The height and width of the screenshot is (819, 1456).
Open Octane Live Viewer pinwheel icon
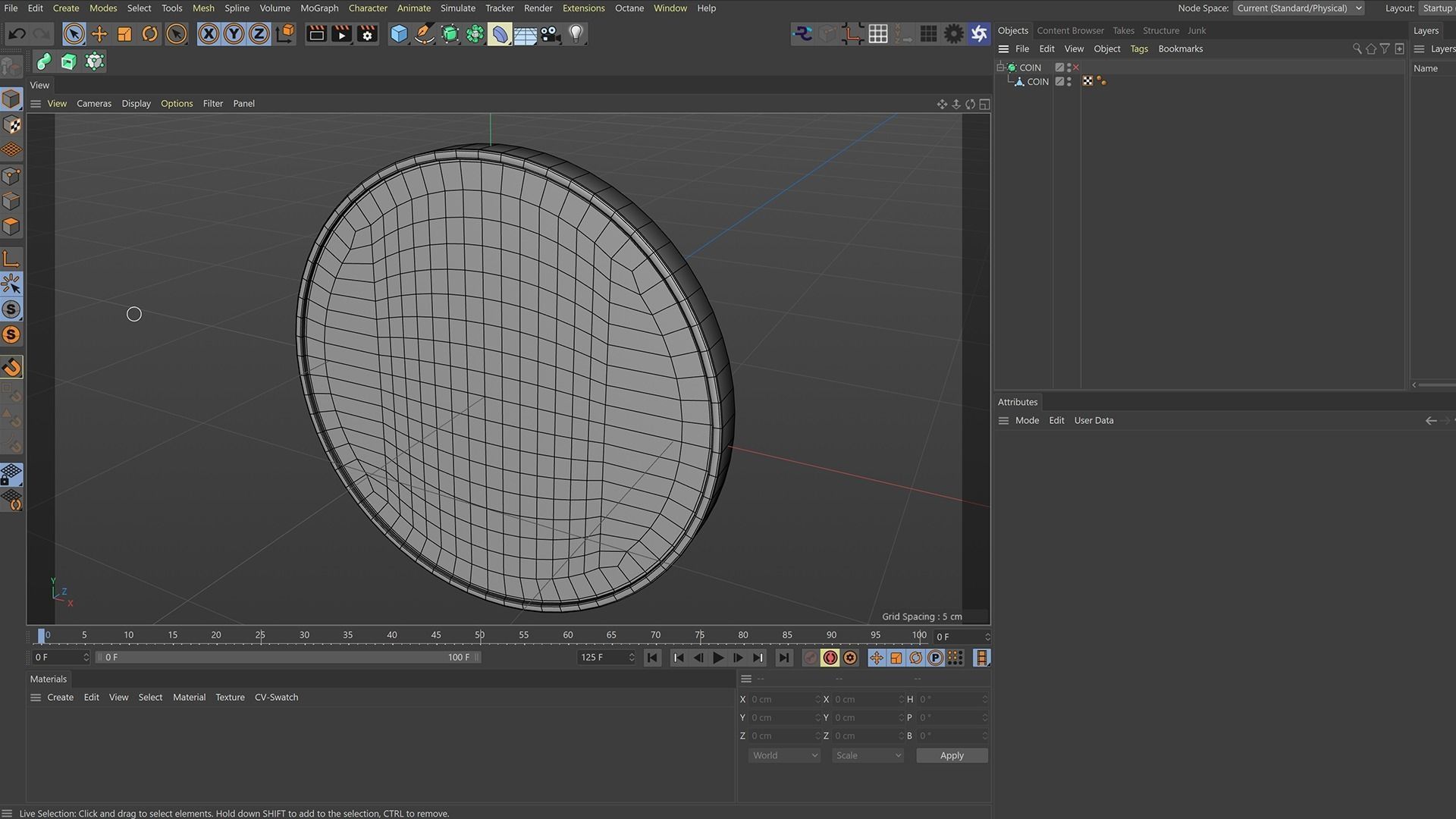click(980, 33)
